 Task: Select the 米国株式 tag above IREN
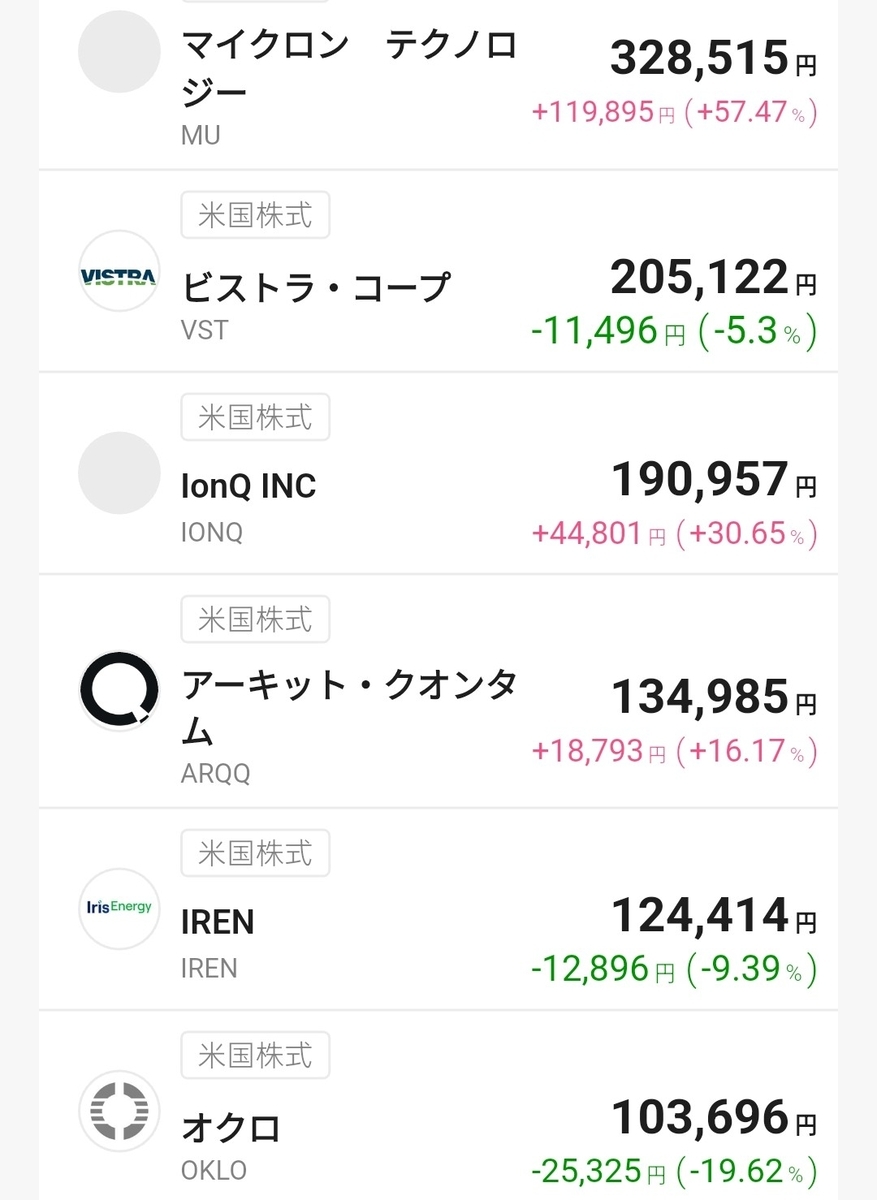pyautogui.click(x=255, y=853)
